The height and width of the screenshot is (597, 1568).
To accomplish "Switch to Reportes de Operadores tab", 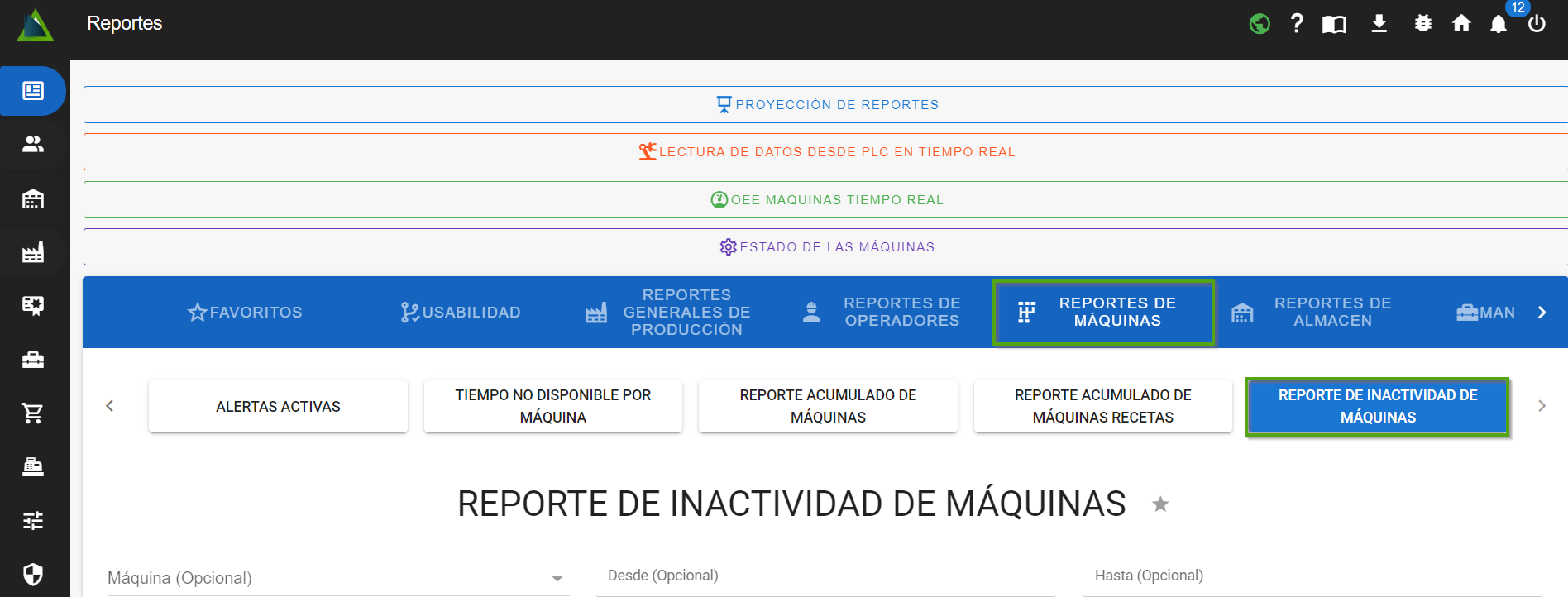I will coord(882,313).
